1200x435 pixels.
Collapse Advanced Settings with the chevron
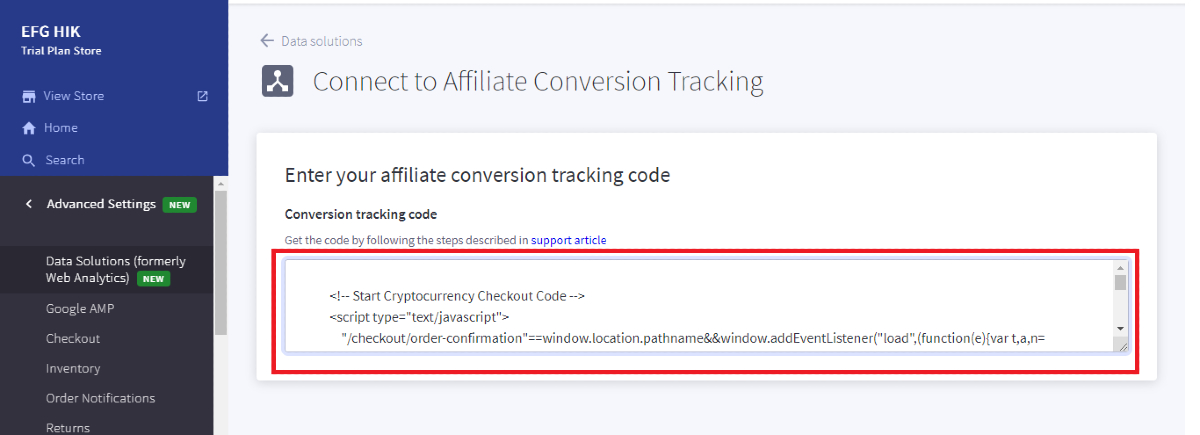[x=29, y=204]
